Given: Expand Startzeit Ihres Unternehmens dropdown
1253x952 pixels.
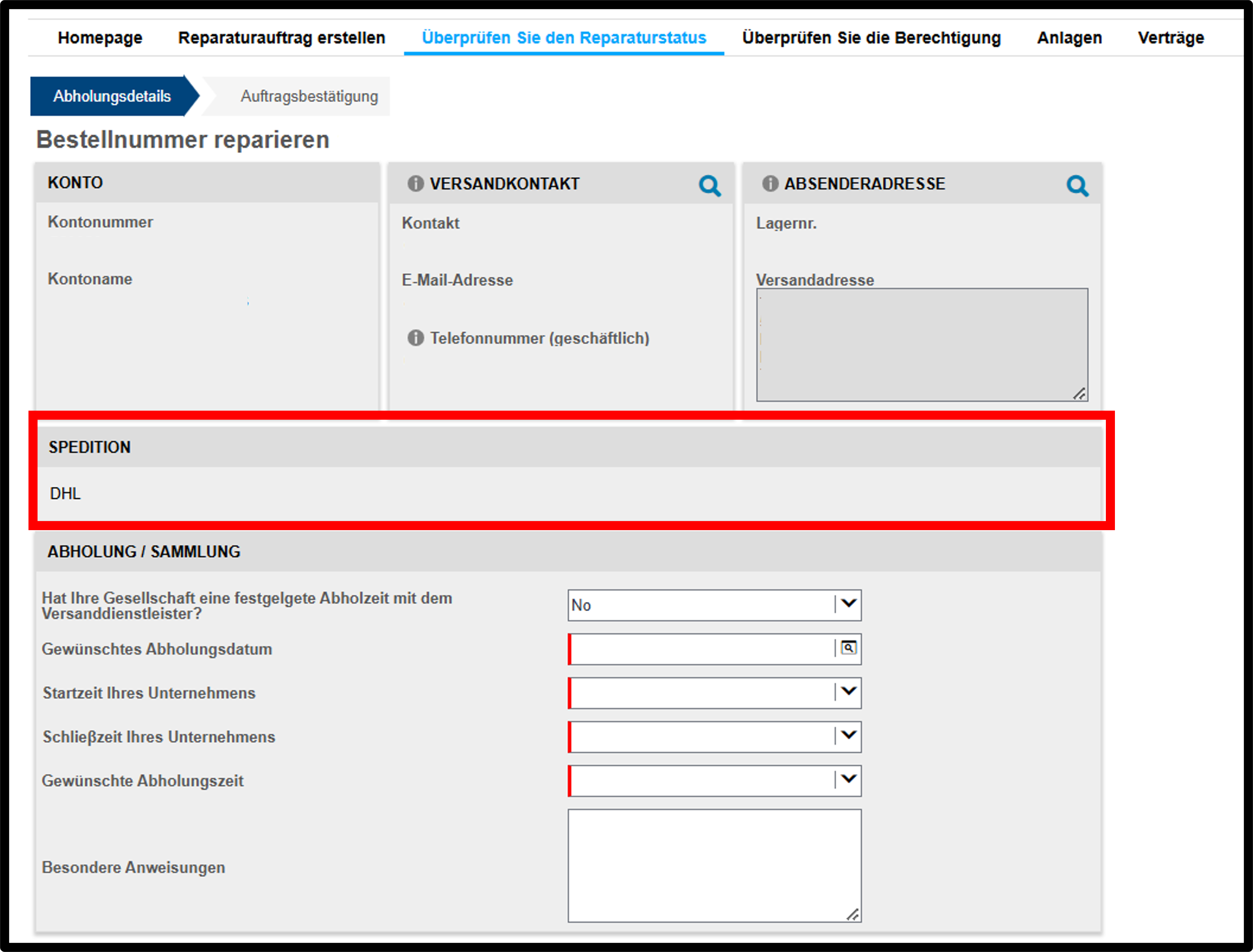Looking at the screenshot, I should tap(715, 693).
